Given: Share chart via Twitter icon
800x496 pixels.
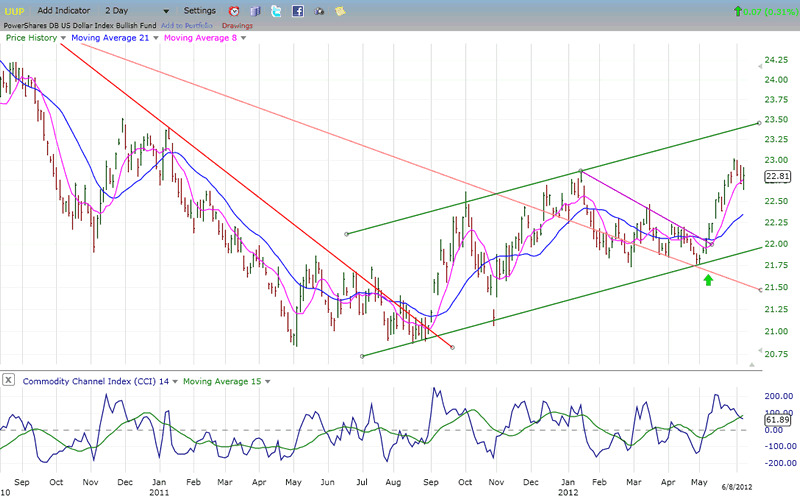Looking at the screenshot, I should [277, 11].
